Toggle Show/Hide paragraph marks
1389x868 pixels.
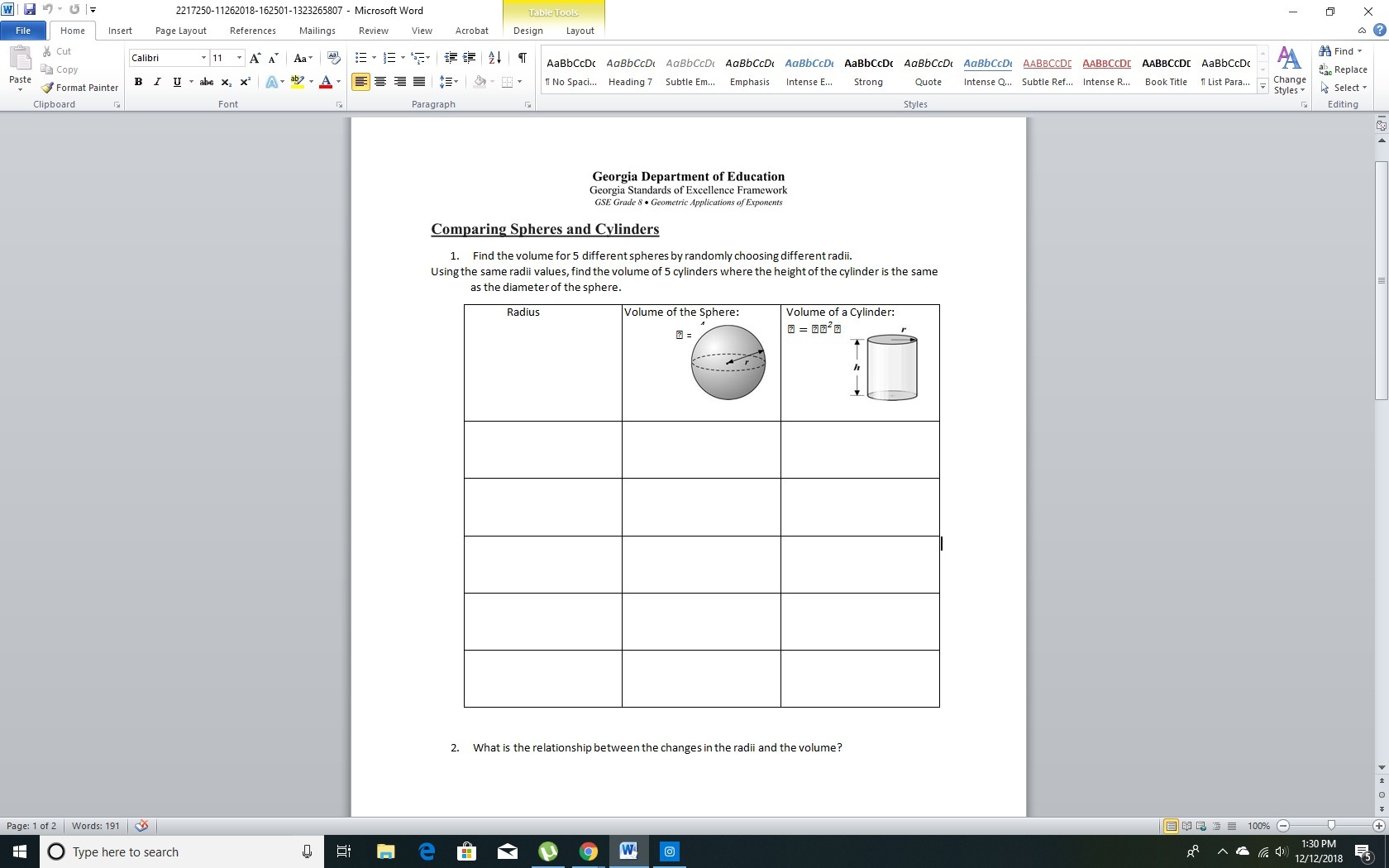(522, 58)
